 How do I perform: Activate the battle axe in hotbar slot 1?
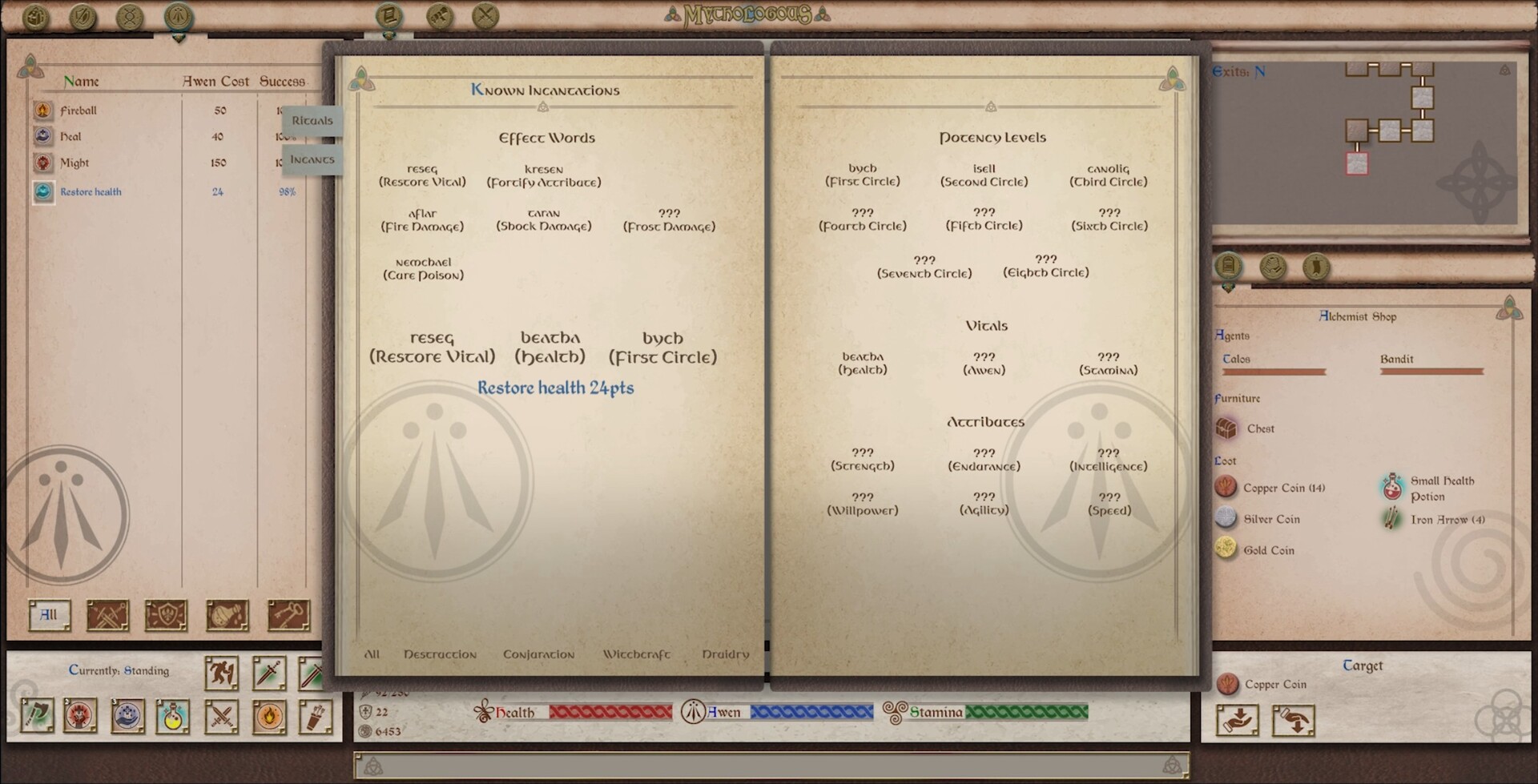pyautogui.click(x=38, y=717)
